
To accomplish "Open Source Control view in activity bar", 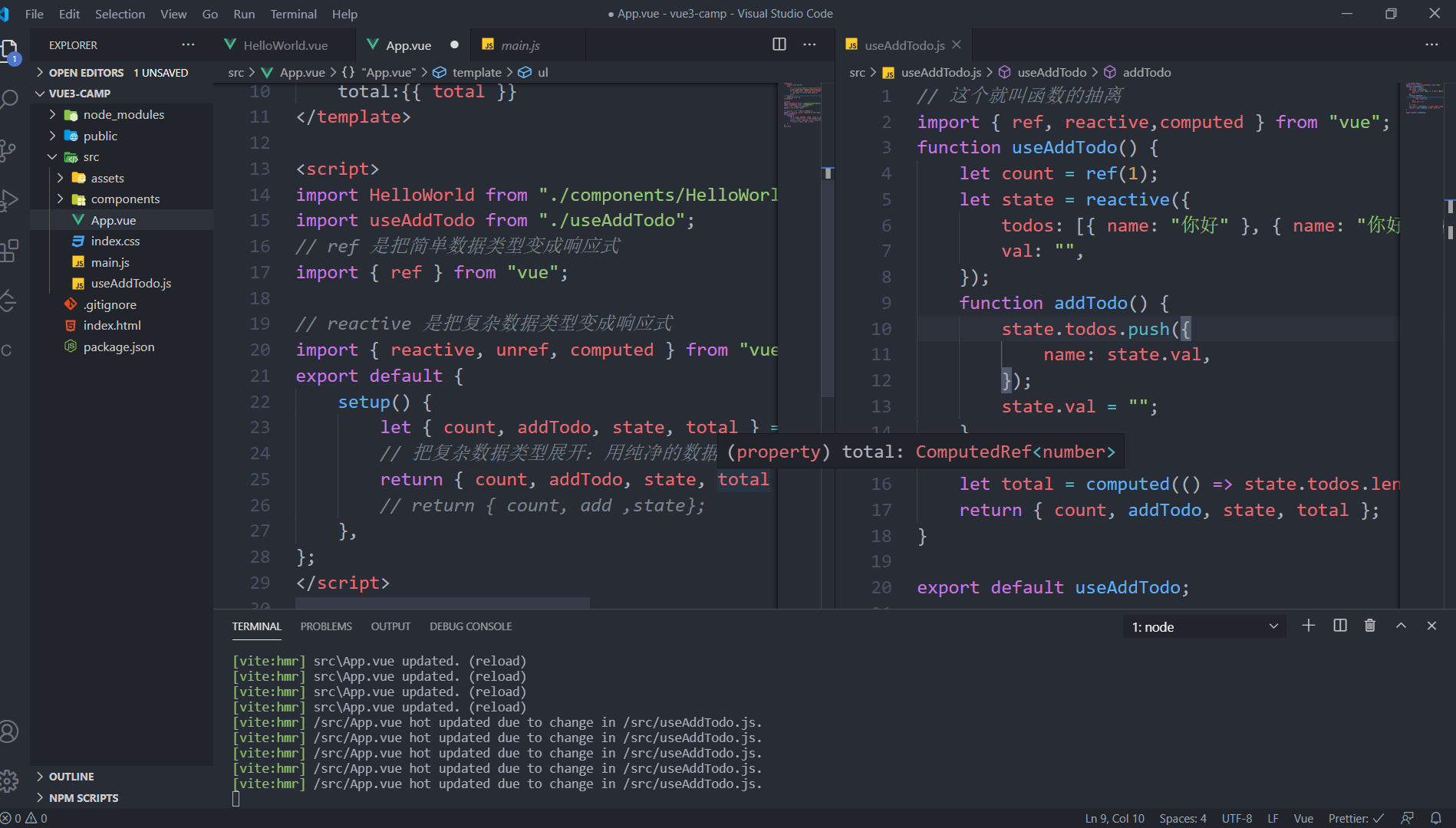I will point(9,150).
